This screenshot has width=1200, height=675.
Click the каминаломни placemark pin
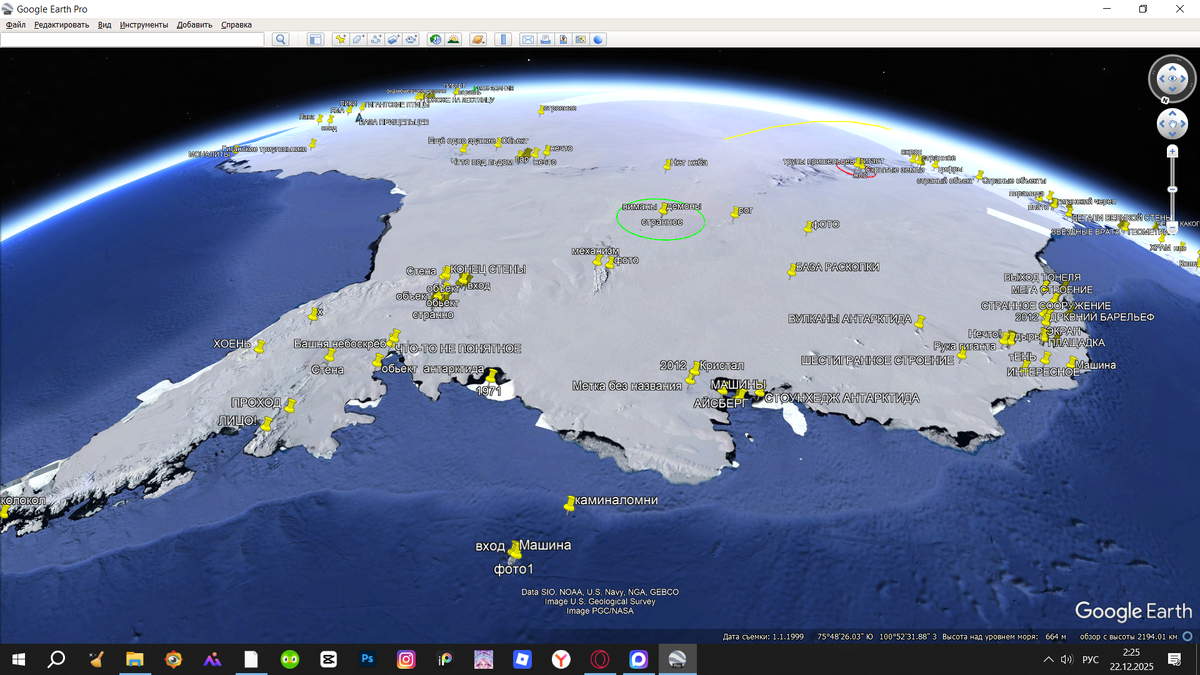tap(569, 506)
